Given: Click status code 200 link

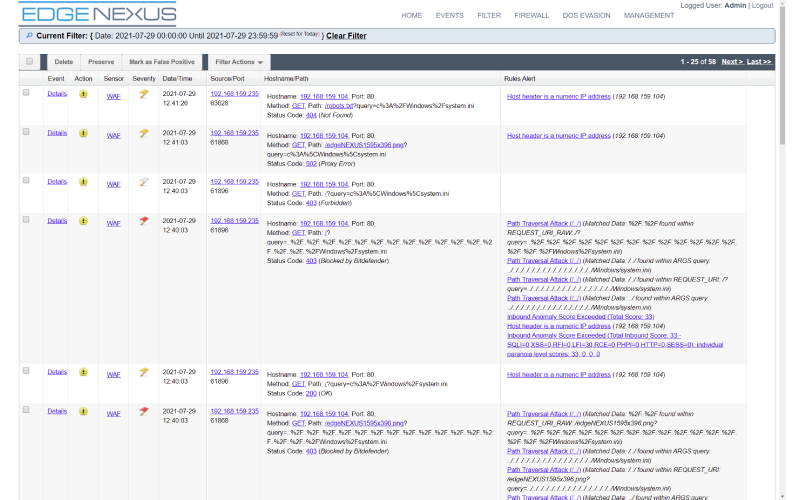Looking at the screenshot, I should tap(311, 393).
